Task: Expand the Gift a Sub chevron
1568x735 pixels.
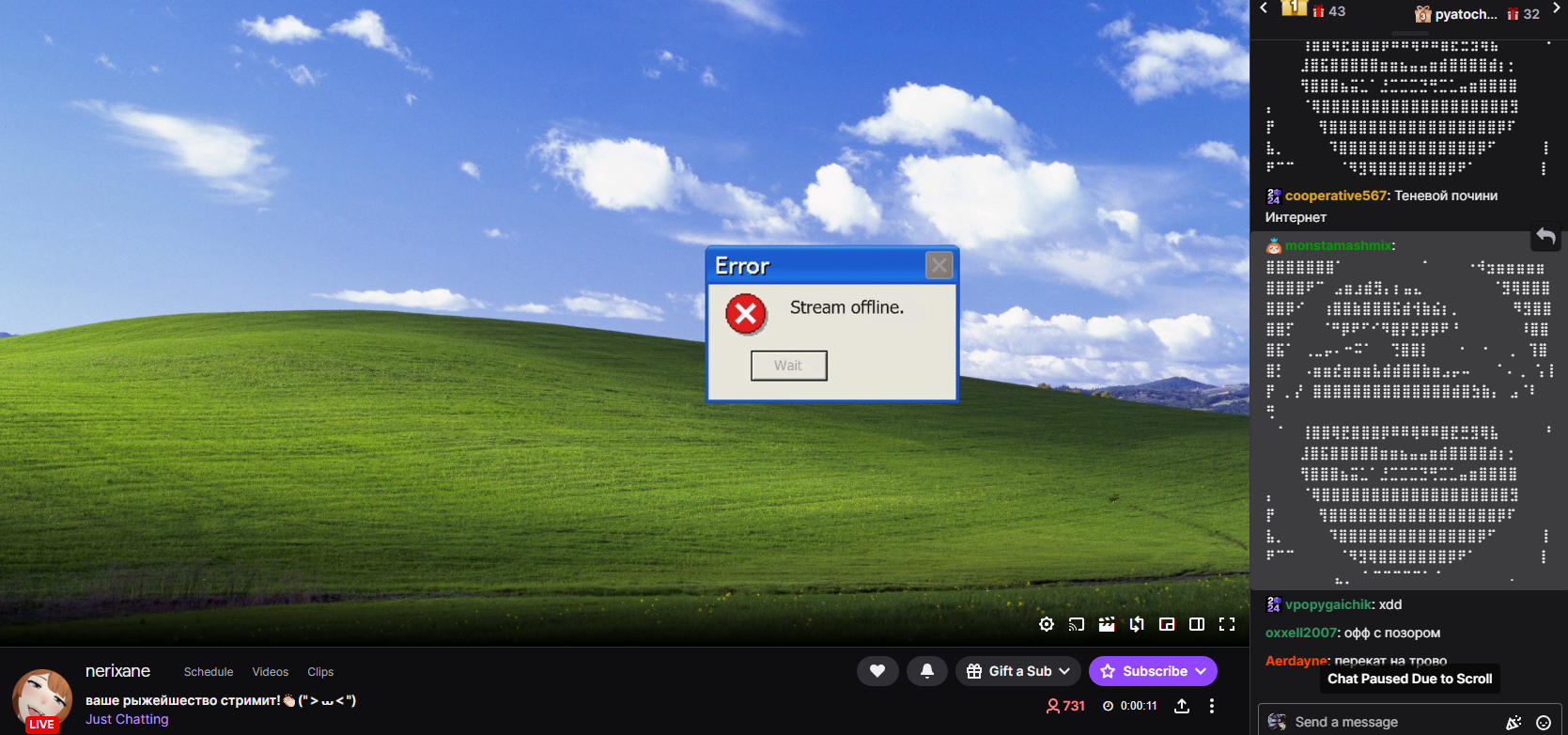Action: 1064,671
